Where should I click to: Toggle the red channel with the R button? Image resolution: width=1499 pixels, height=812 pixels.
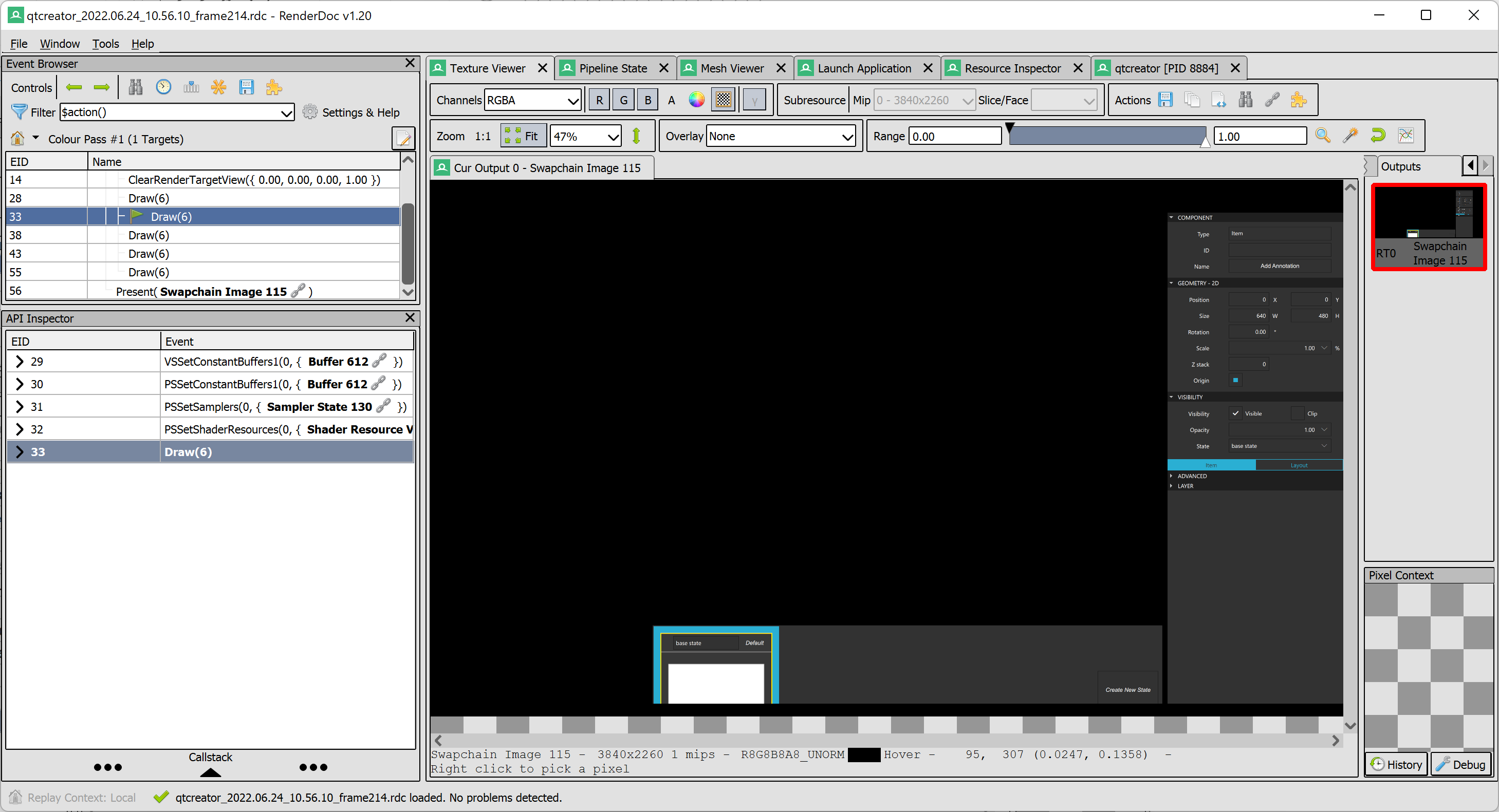pyautogui.click(x=599, y=100)
